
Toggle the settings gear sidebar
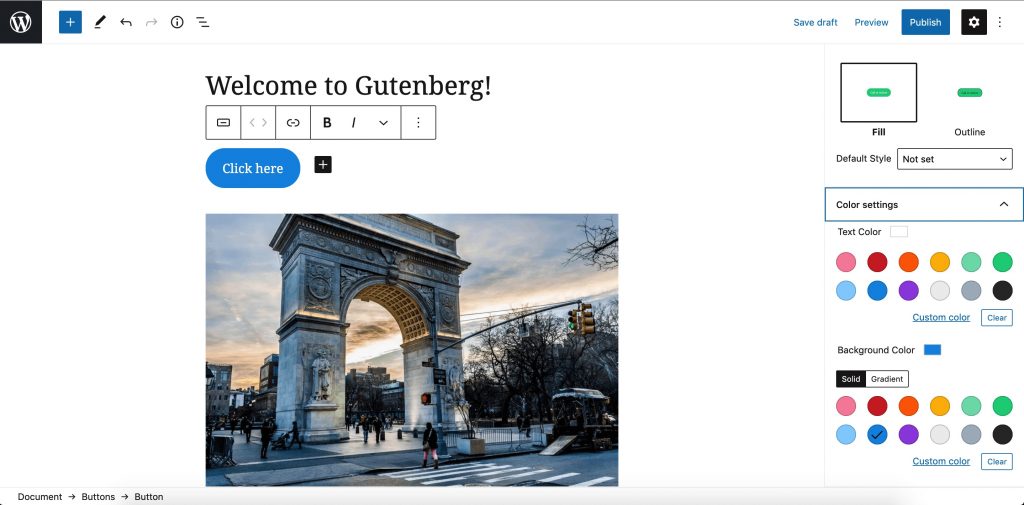[974, 22]
